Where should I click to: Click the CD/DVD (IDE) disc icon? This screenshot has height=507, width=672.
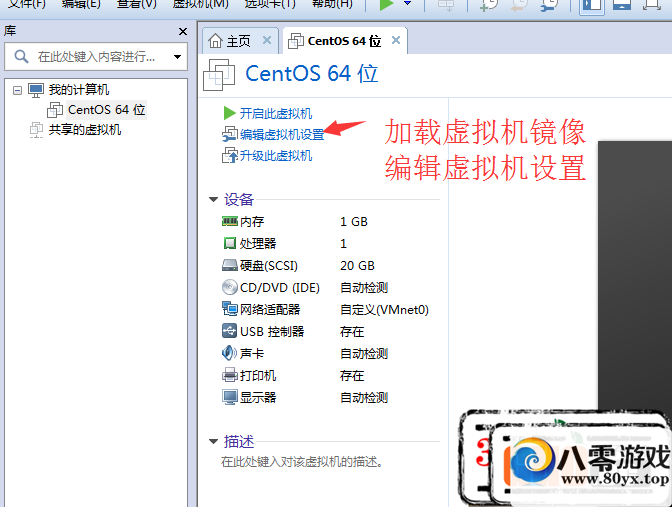click(x=230, y=287)
